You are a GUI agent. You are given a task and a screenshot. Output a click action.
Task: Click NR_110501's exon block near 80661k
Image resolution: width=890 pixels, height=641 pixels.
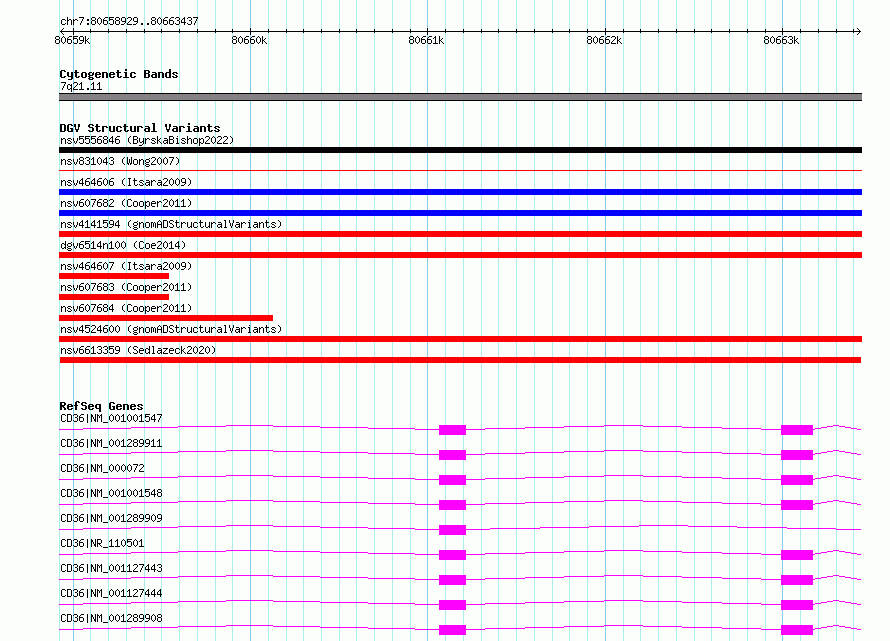point(452,555)
